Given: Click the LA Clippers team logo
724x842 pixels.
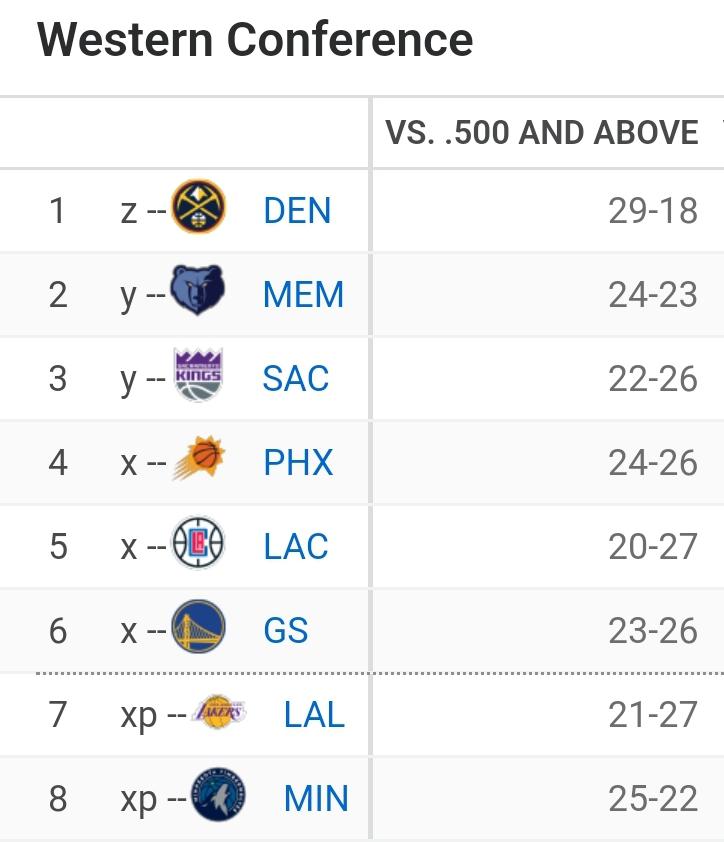Looking at the screenshot, I should point(198,545).
